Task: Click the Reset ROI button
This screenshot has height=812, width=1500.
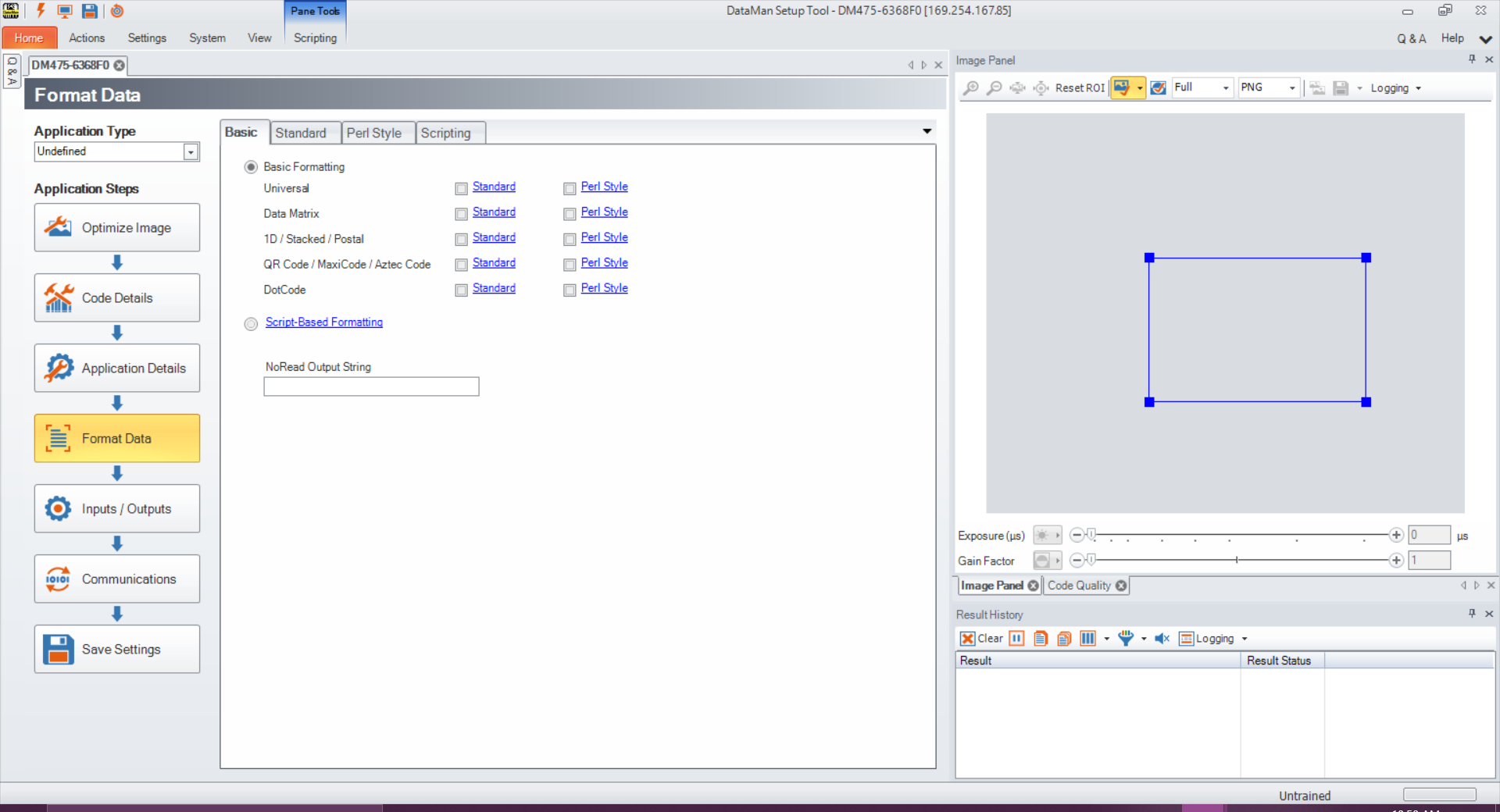Action: [x=1079, y=88]
